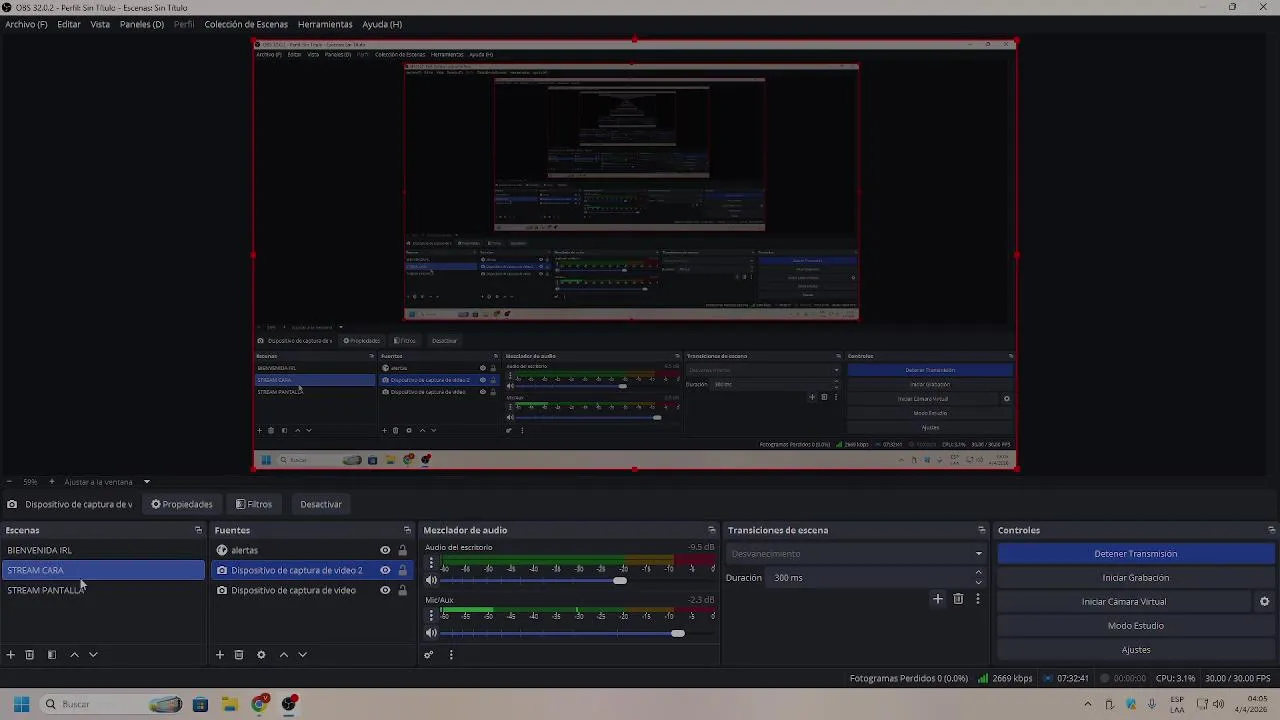This screenshot has height=720, width=1280.
Task: Zoom in the preview with plus icon
Action: pos(51,482)
